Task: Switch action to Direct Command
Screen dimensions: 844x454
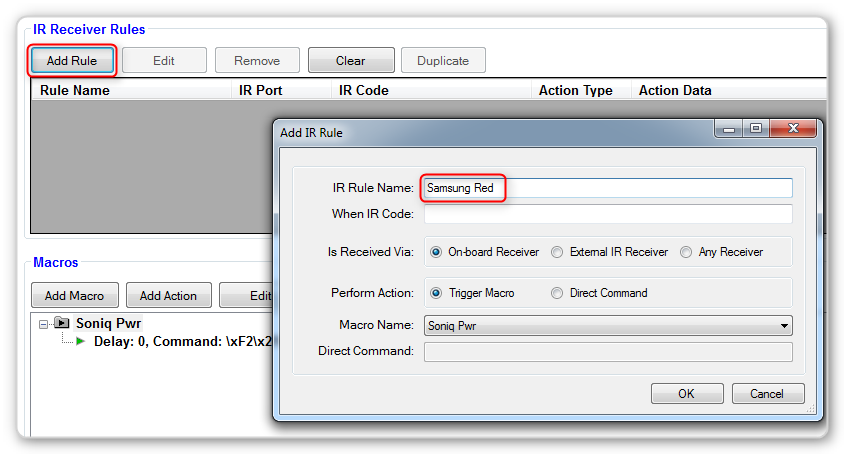Action: click(x=558, y=293)
